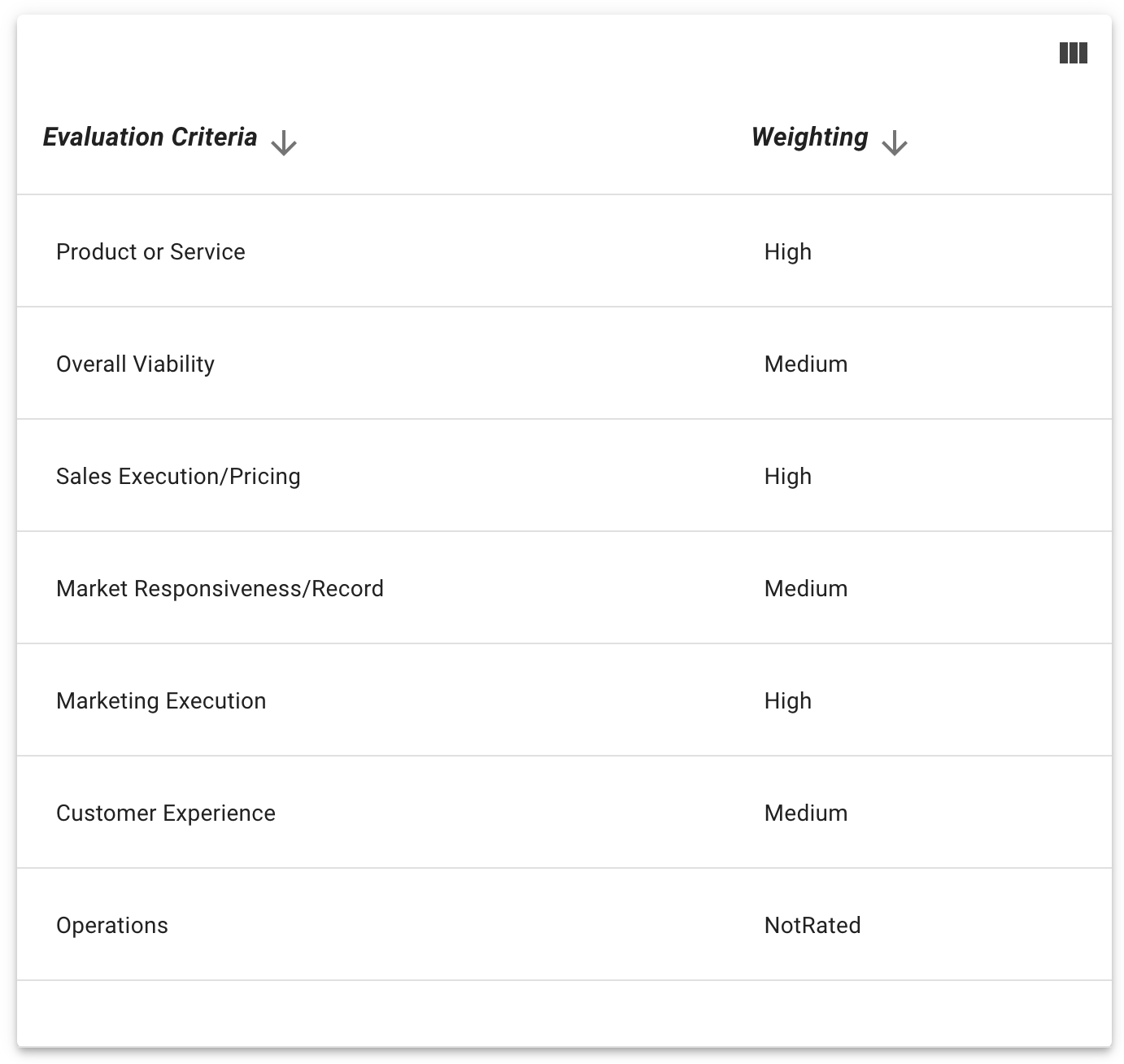Click High weighting for Marketing Execution

787,701
